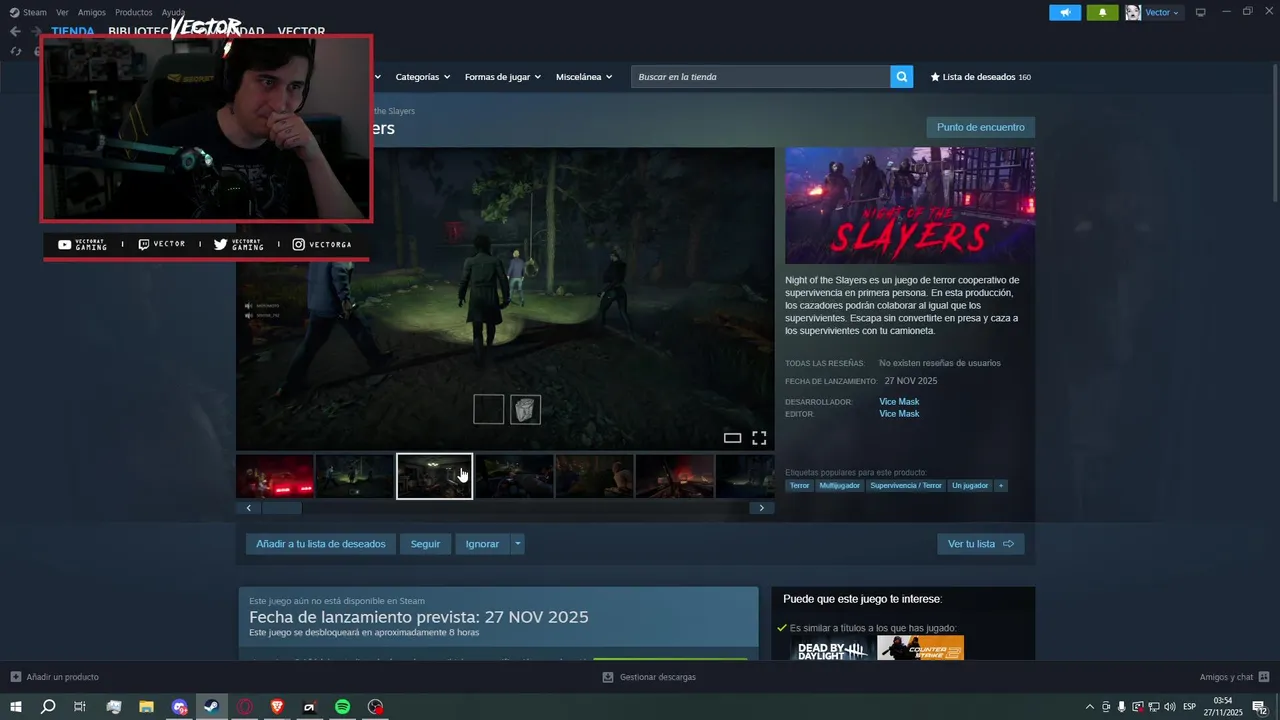Image resolution: width=1280 pixels, height=720 pixels.
Task: Open Gestionar descargas
Action: pyautogui.click(x=649, y=677)
